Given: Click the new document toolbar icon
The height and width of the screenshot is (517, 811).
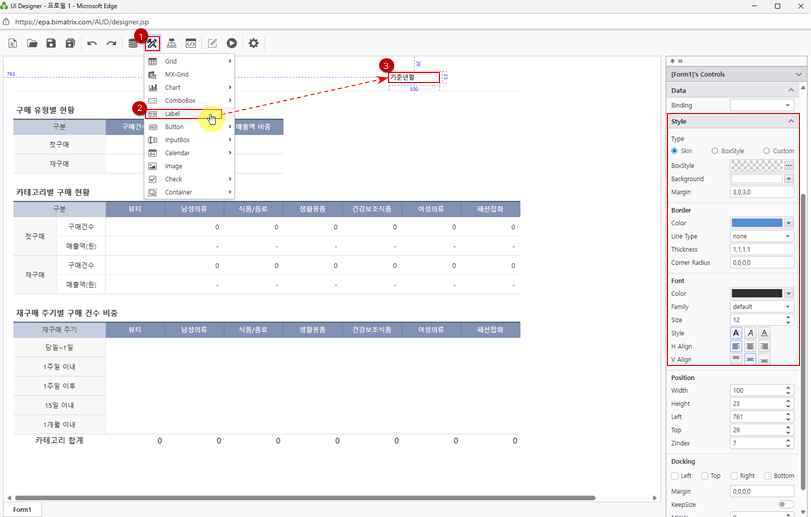Looking at the screenshot, I should pyautogui.click(x=13, y=43).
